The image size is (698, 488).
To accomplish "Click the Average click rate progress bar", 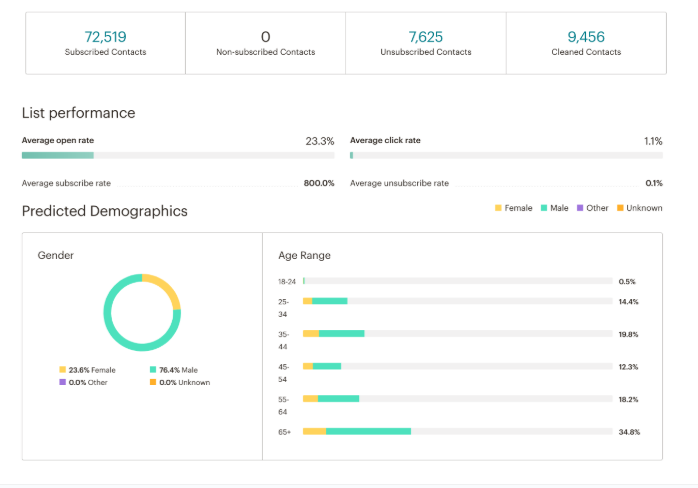I will (506, 155).
